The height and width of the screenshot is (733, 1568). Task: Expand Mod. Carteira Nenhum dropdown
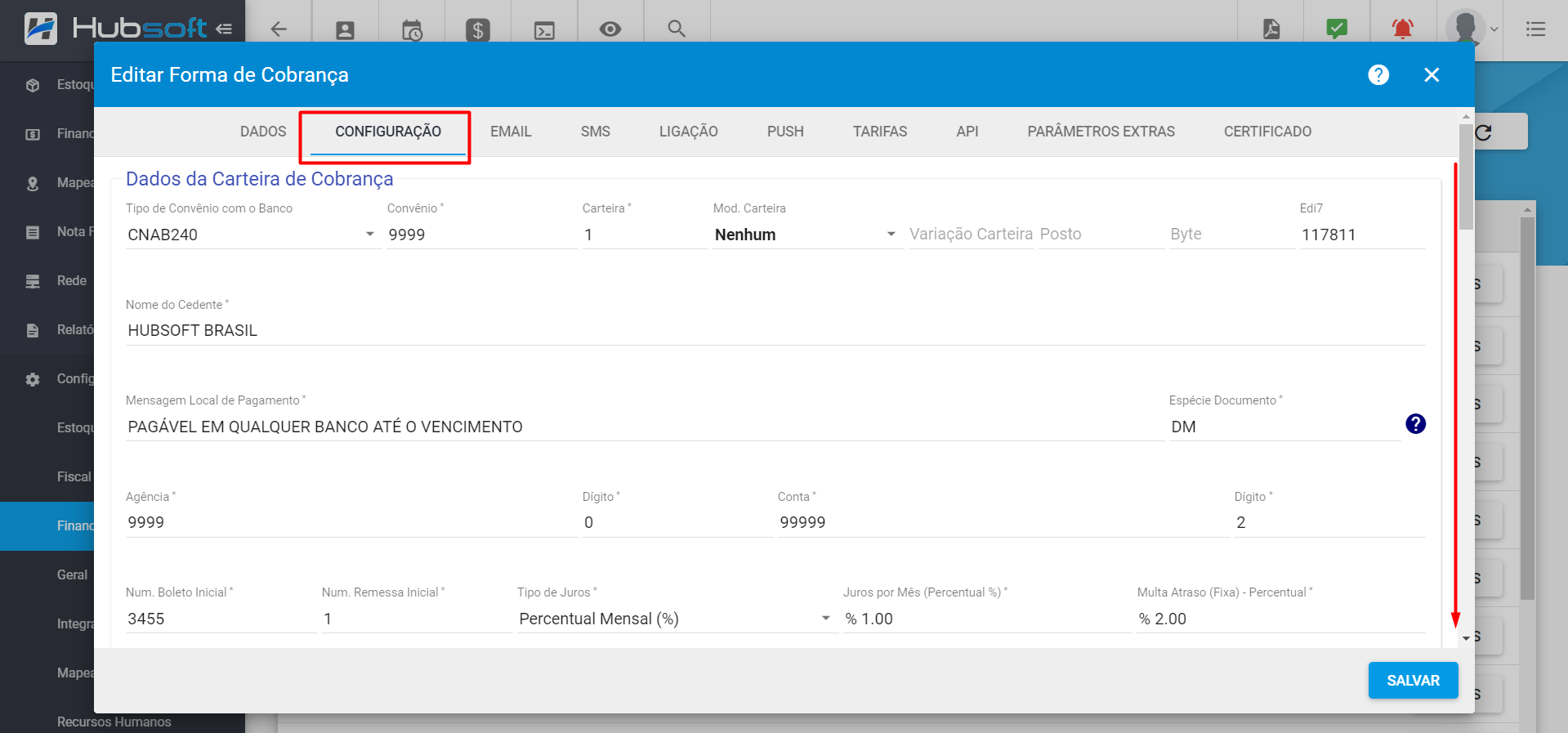(807, 235)
